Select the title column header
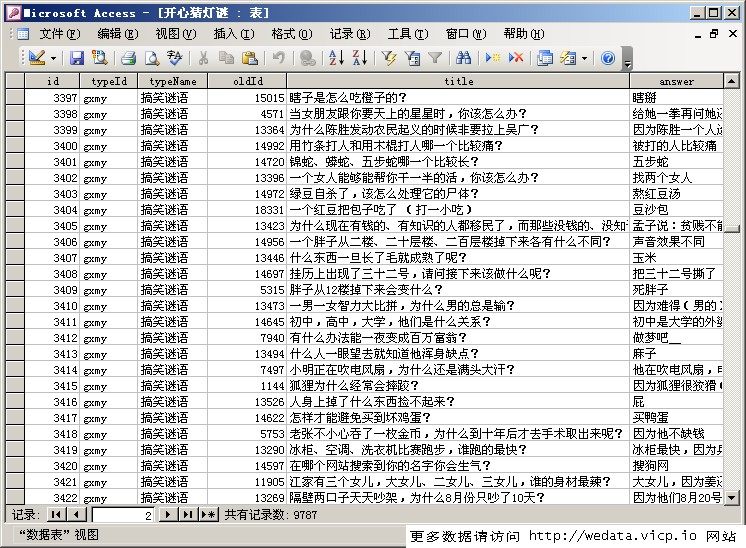 click(x=459, y=81)
